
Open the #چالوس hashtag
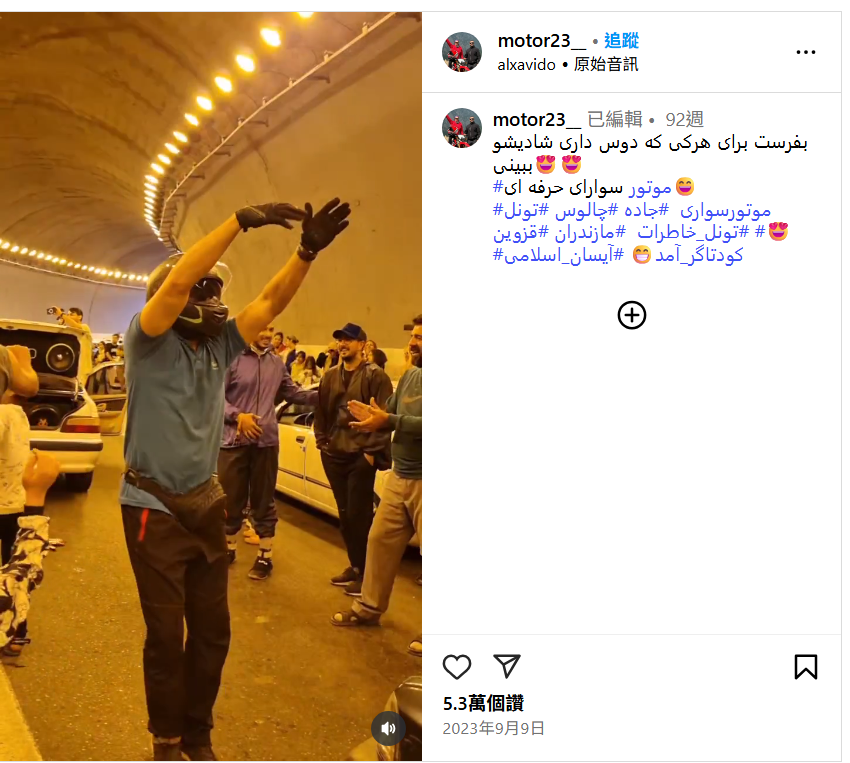[586, 210]
